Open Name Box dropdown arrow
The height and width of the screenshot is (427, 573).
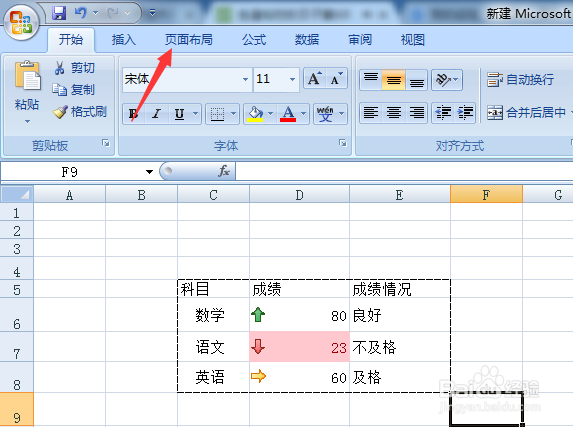149,172
